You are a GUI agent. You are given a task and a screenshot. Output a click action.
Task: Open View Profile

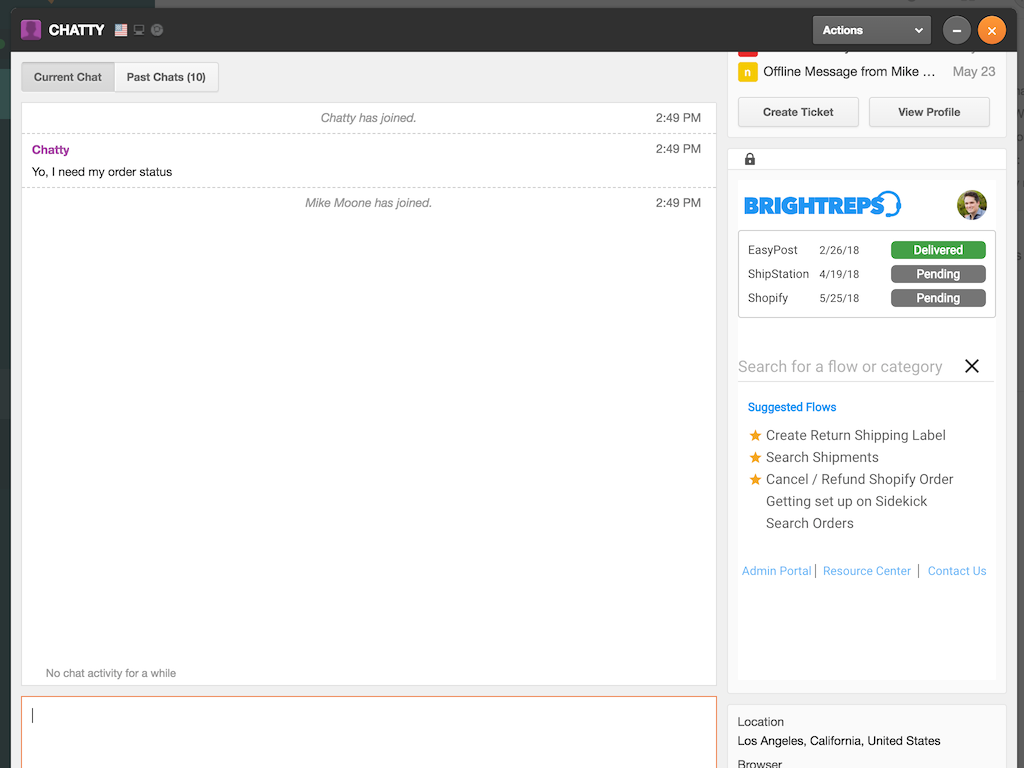(x=928, y=112)
